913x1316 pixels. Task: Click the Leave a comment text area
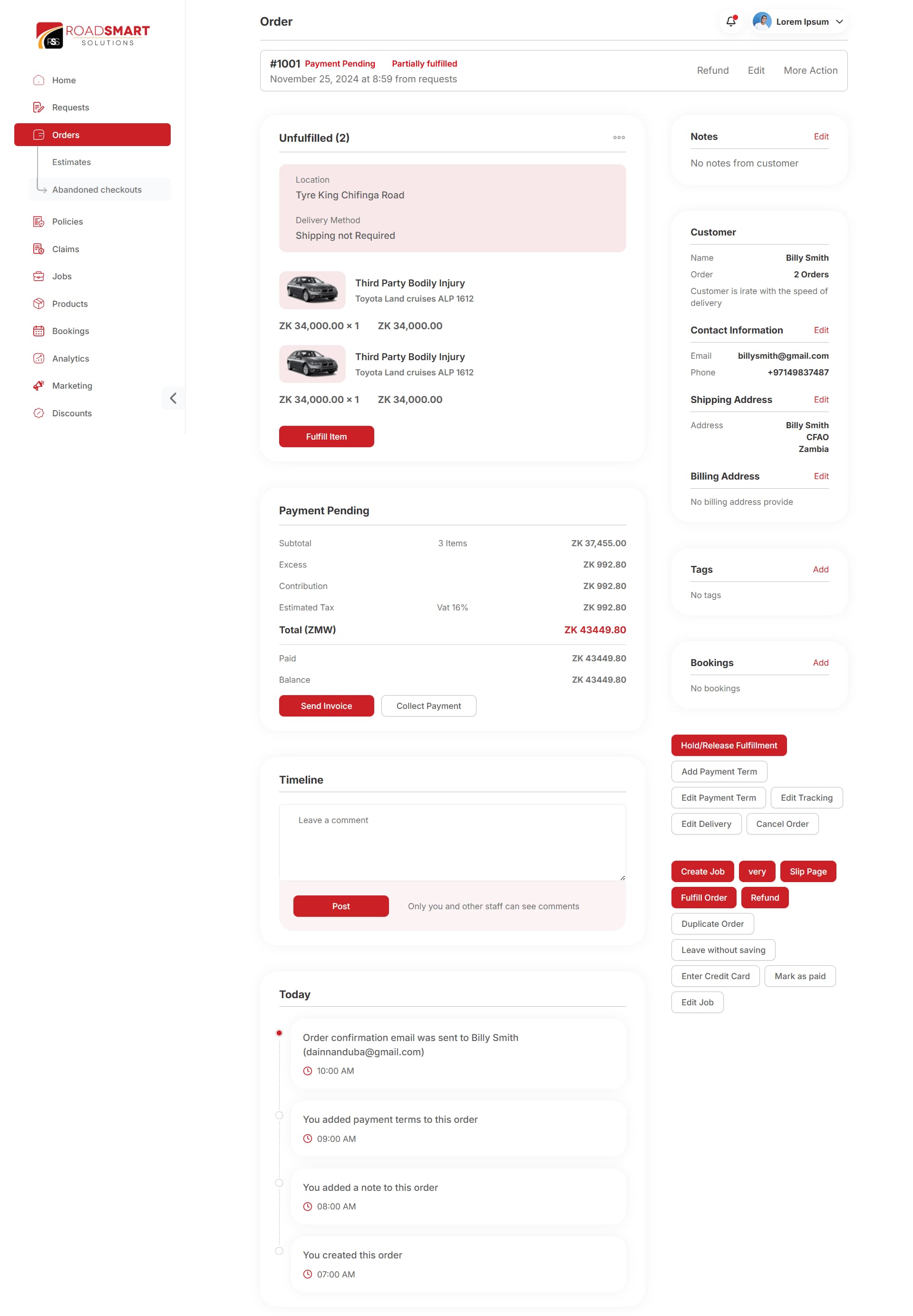[453, 843]
